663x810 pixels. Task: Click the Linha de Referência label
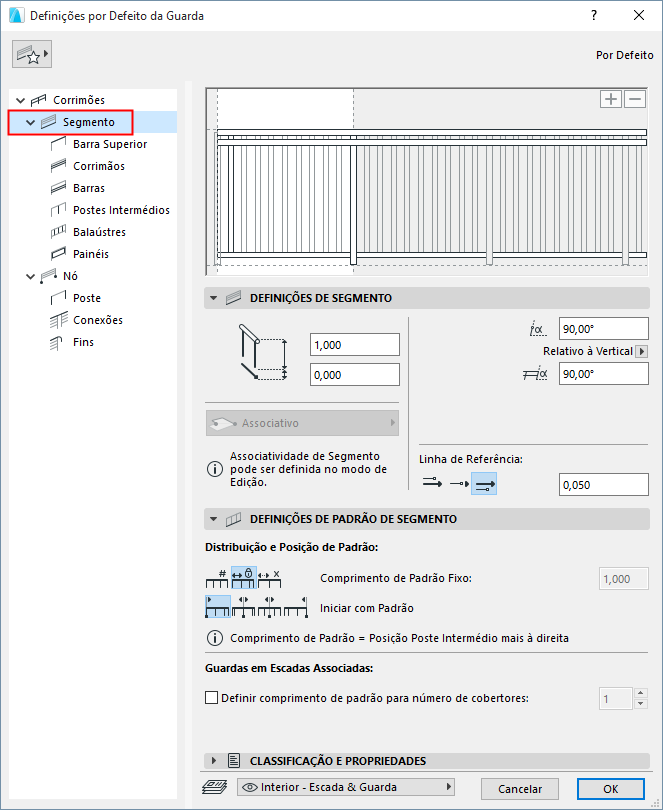point(471,459)
